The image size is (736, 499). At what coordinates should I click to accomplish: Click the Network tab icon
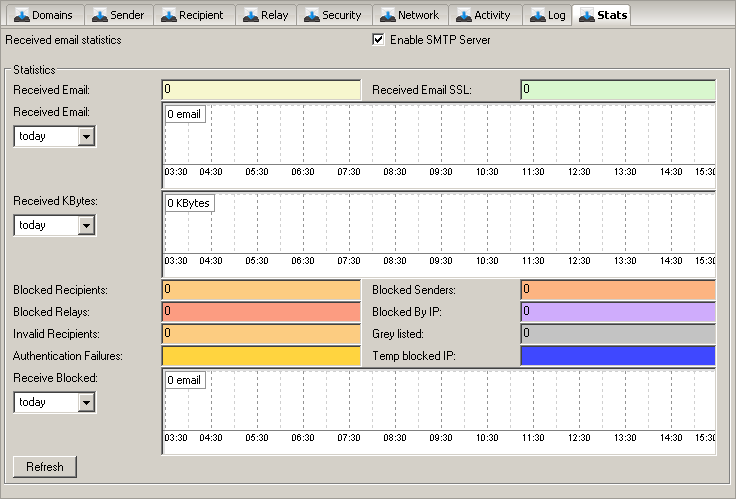tap(387, 15)
